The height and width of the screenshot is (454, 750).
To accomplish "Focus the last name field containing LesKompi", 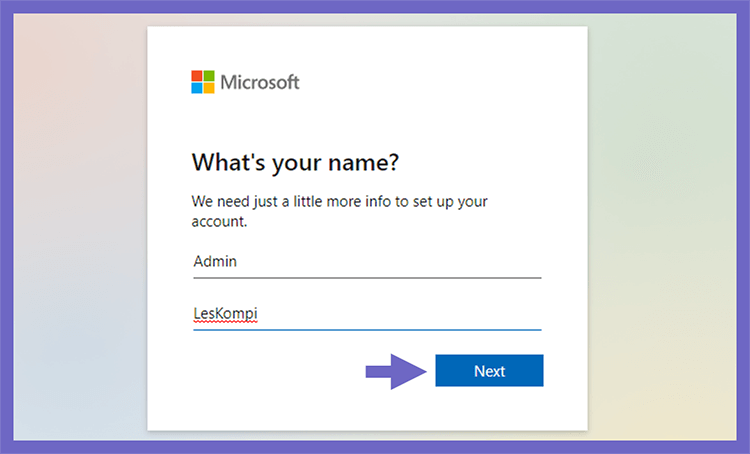I will [x=367, y=314].
